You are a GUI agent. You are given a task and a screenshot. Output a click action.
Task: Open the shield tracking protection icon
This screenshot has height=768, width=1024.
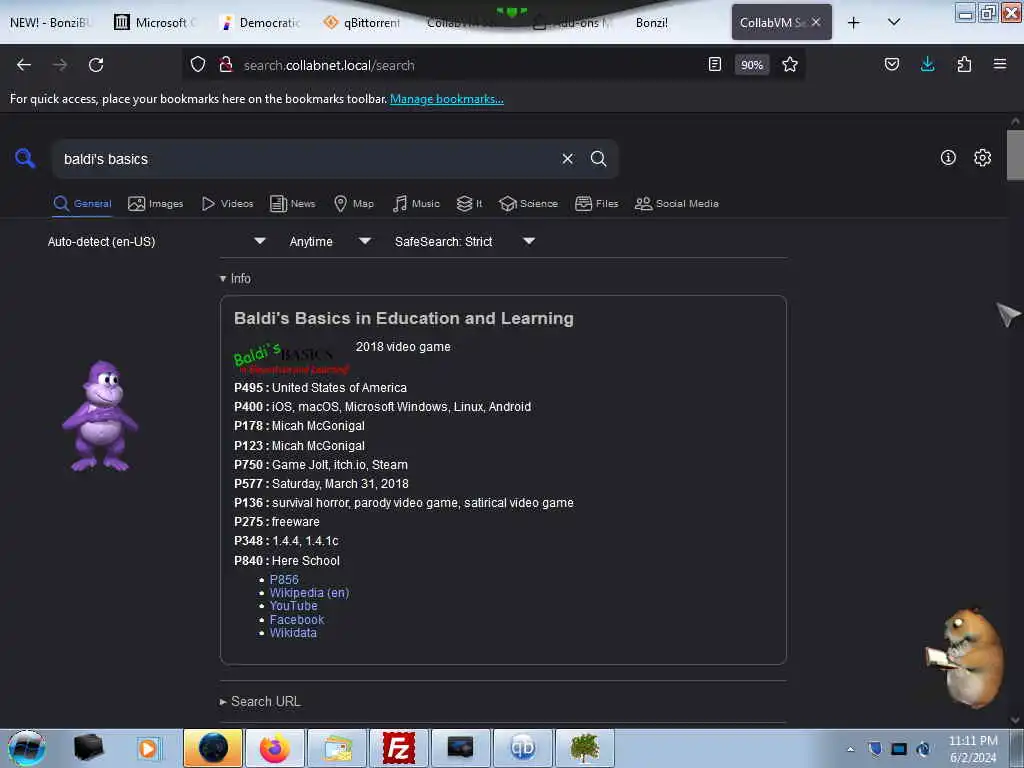pyautogui.click(x=198, y=65)
